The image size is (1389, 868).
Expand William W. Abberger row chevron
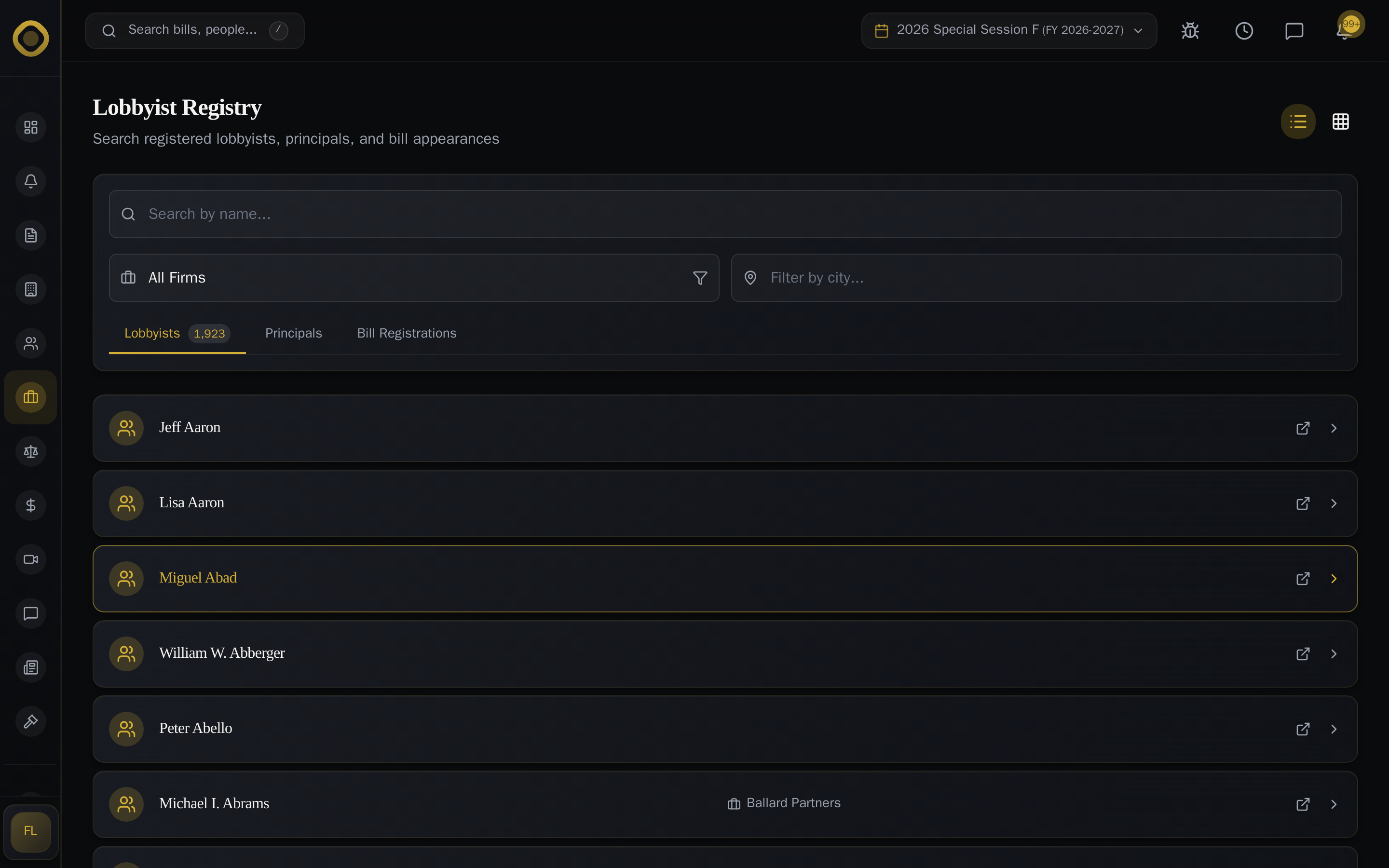coord(1334,654)
